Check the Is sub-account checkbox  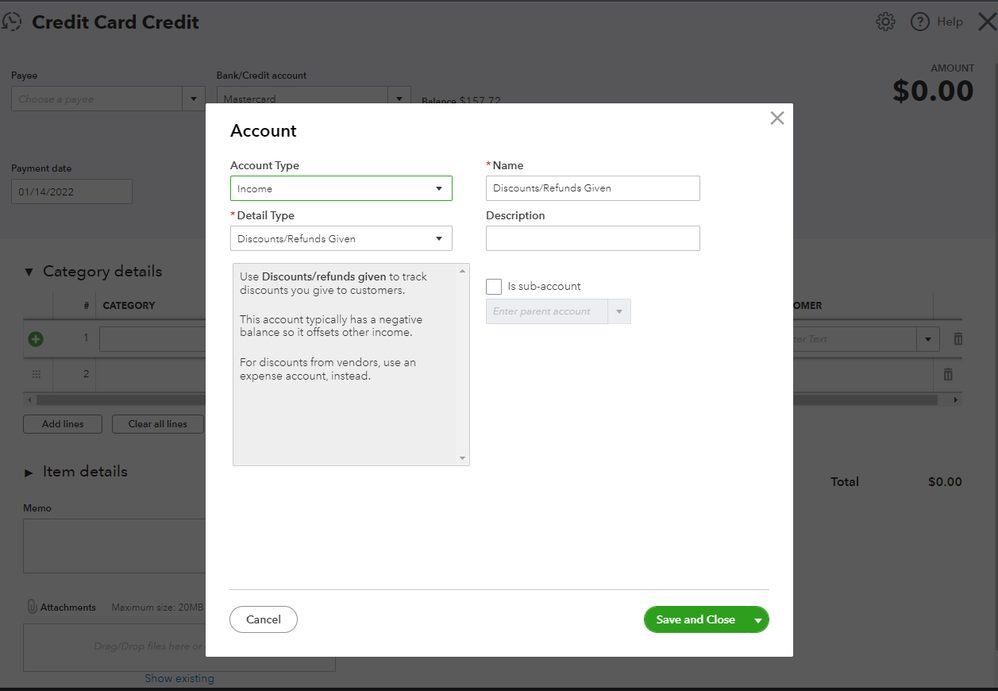pos(494,286)
